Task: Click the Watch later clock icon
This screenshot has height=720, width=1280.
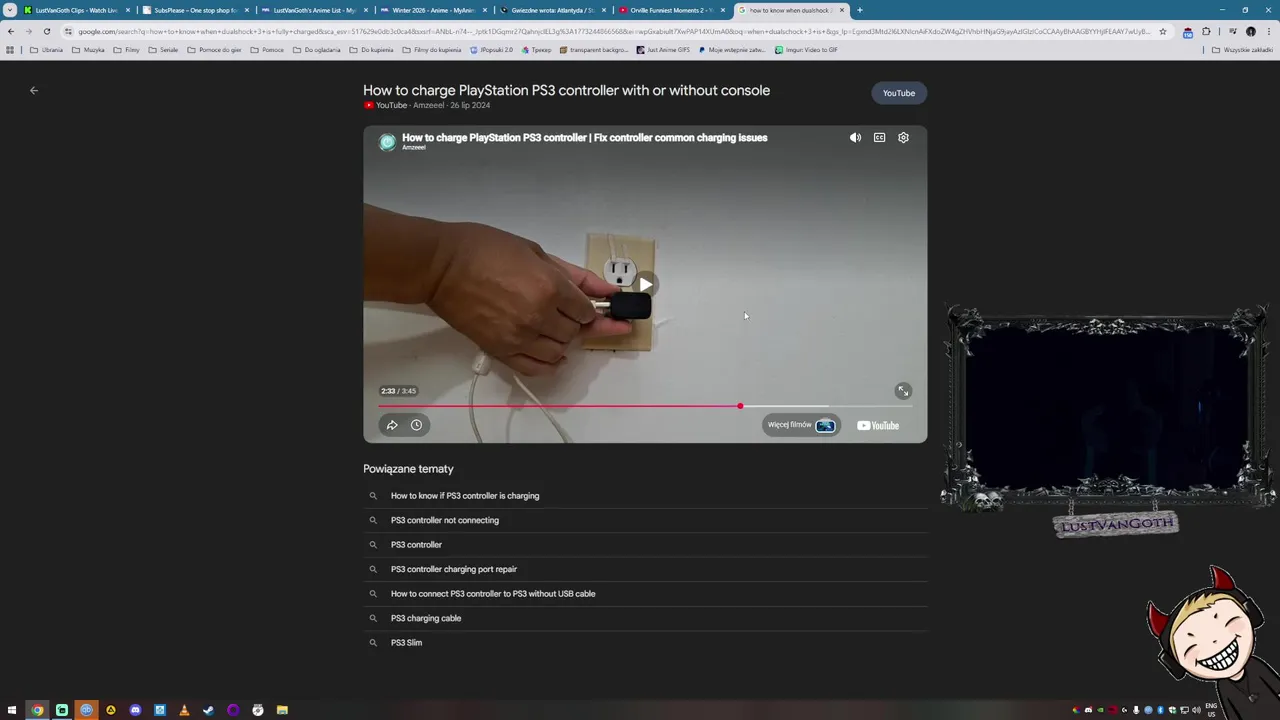Action: pos(416,425)
